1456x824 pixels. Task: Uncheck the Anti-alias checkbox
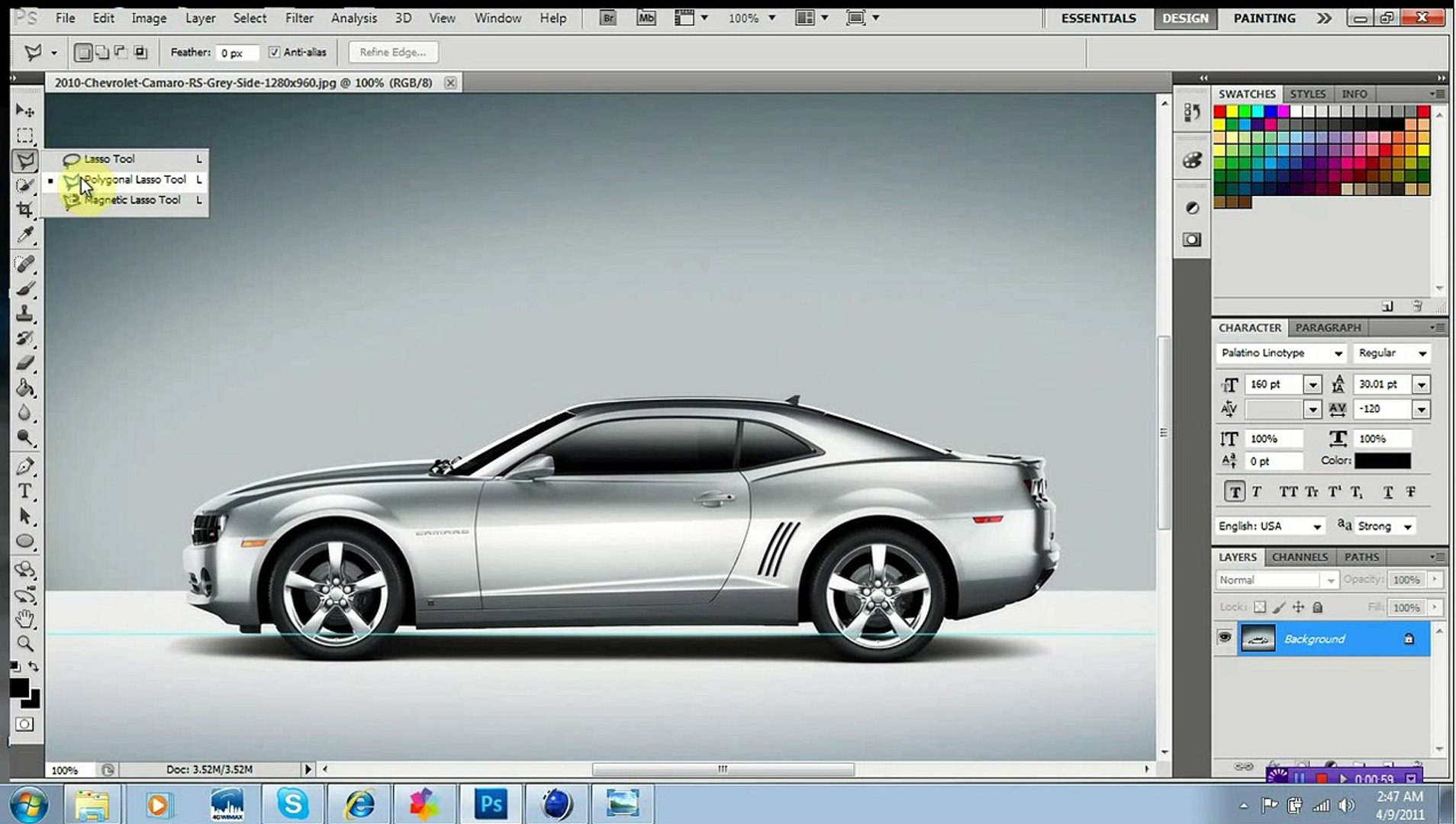274,53
